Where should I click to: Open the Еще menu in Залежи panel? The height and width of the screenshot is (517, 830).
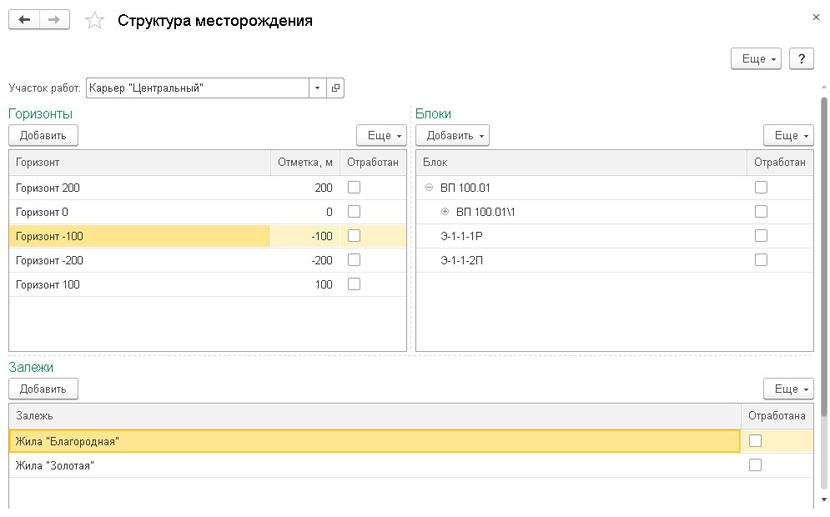click(x=788, y=389)
